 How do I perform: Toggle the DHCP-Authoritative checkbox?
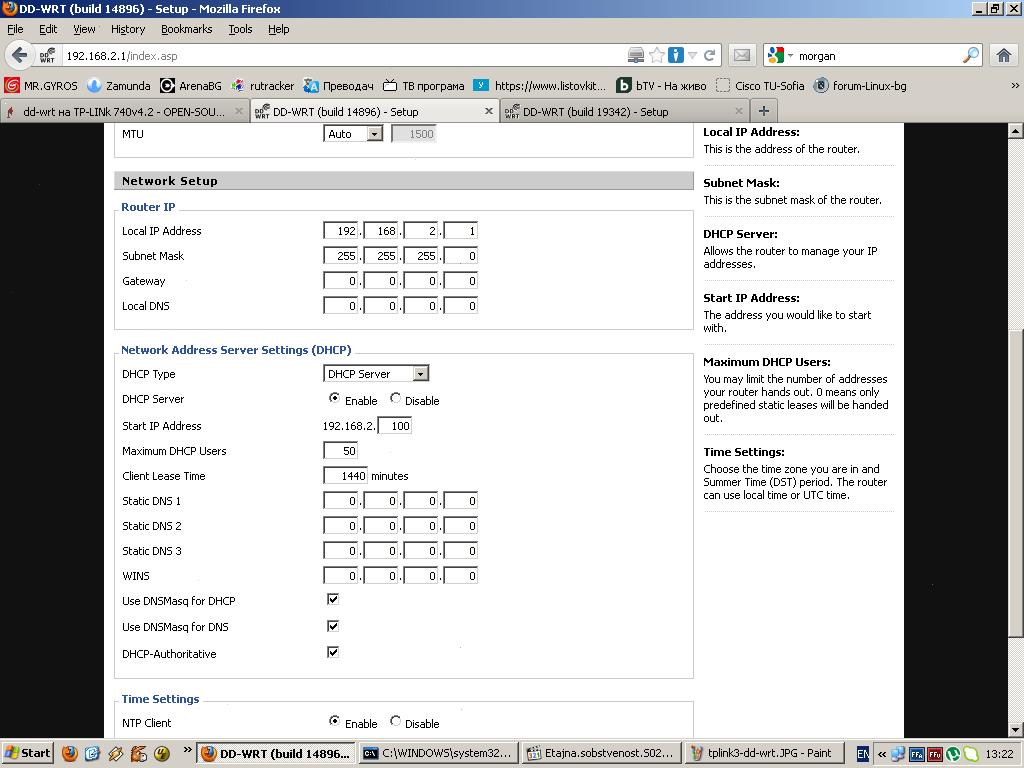[333, 652]
